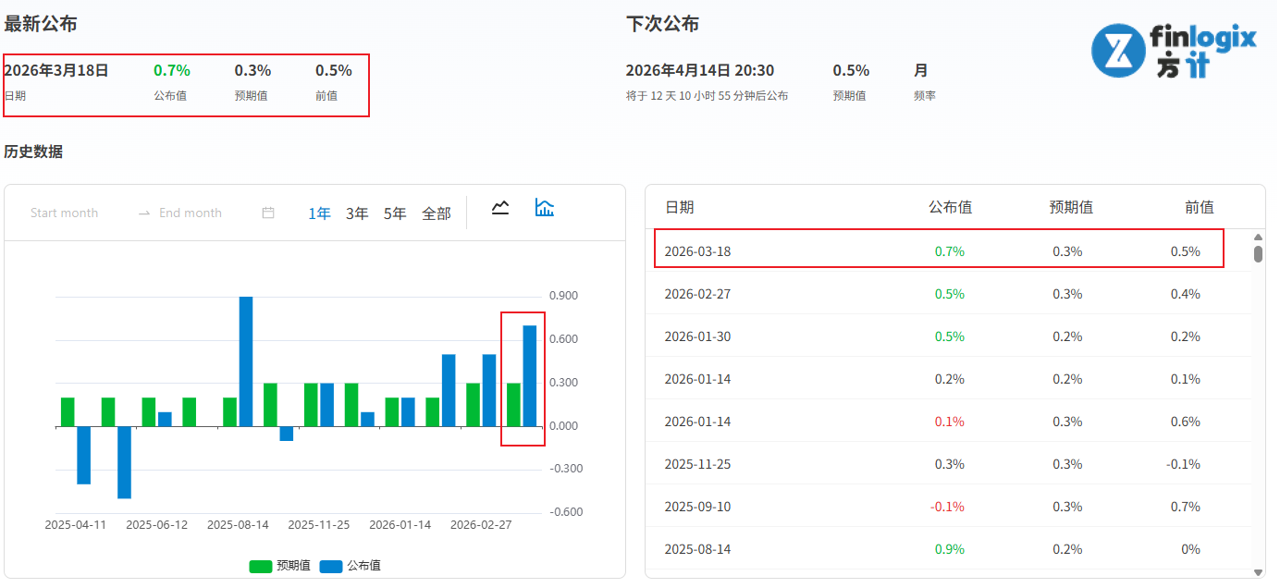This screenshot has height=584, width=1277.
Task: Show 全部 historical data range
Action: 436,213
